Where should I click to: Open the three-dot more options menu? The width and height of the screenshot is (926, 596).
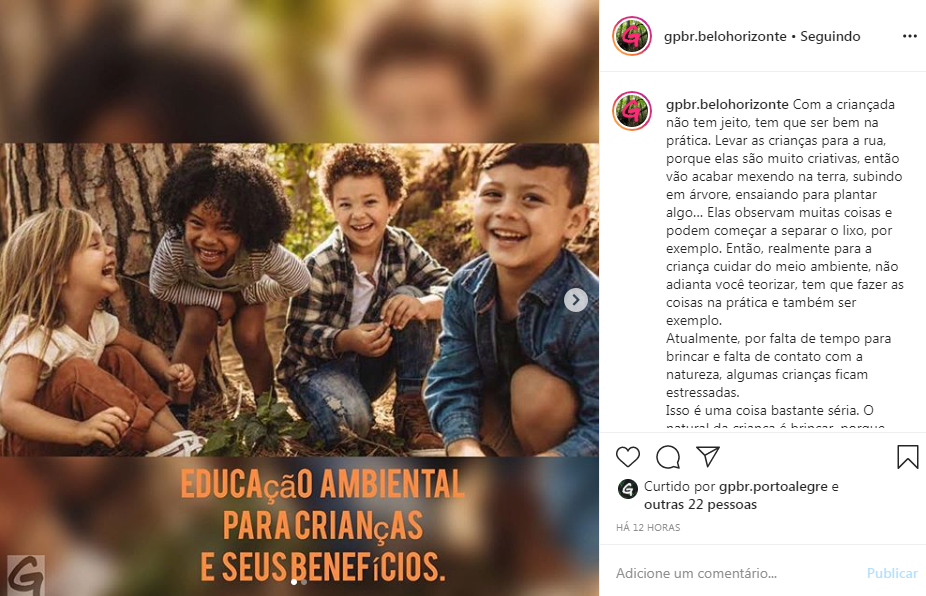pyautogui.click(x=909, y=37)
